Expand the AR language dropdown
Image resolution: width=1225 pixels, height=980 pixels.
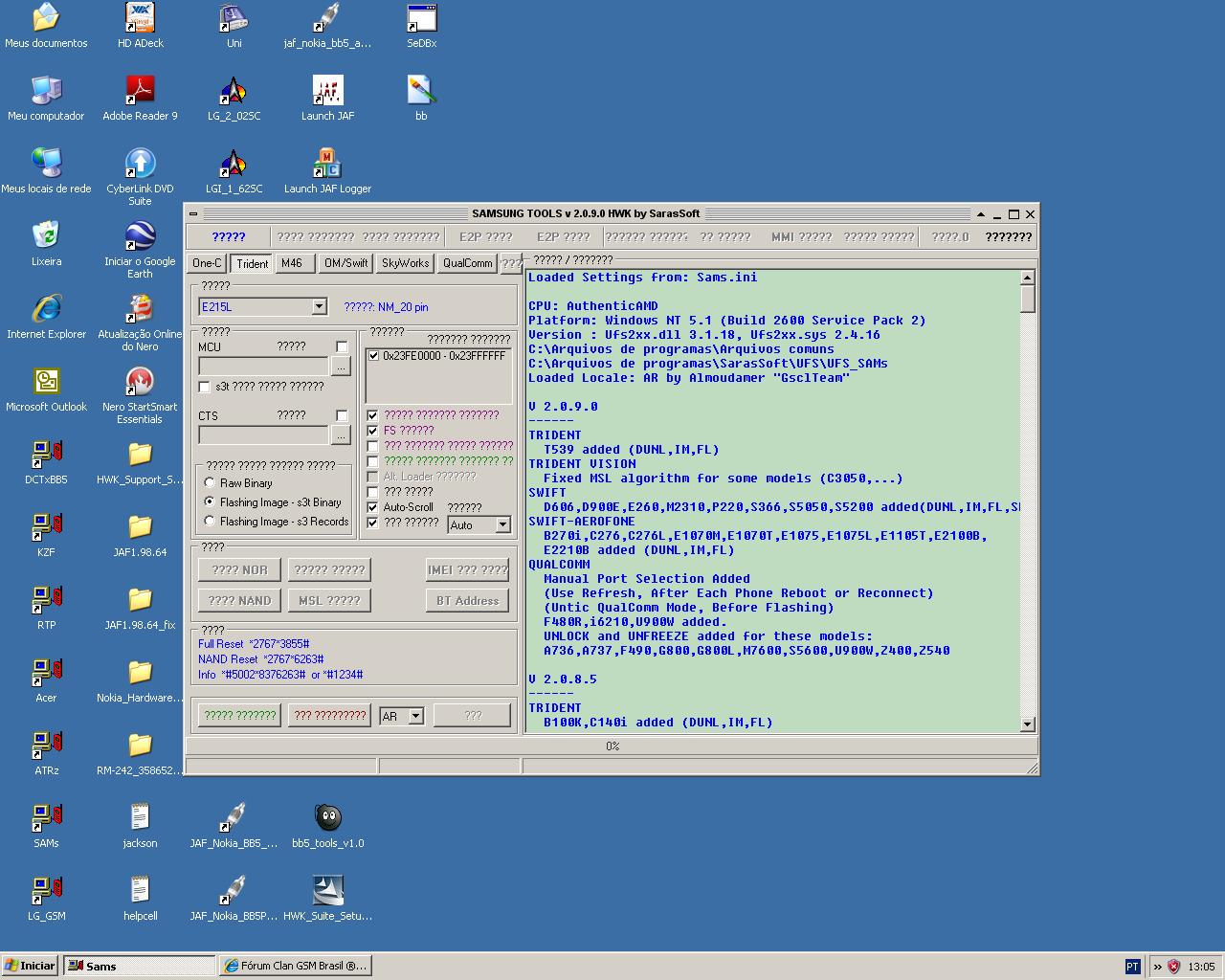point(415,716)
